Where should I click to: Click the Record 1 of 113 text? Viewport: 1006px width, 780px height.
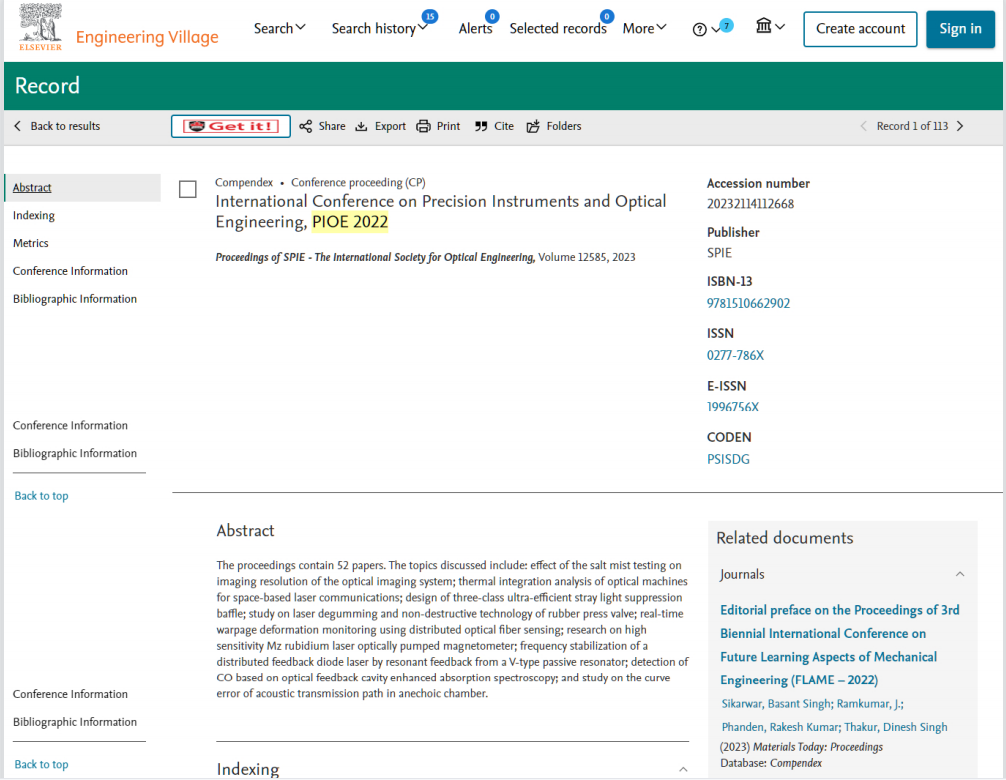[x=912, y=126]
